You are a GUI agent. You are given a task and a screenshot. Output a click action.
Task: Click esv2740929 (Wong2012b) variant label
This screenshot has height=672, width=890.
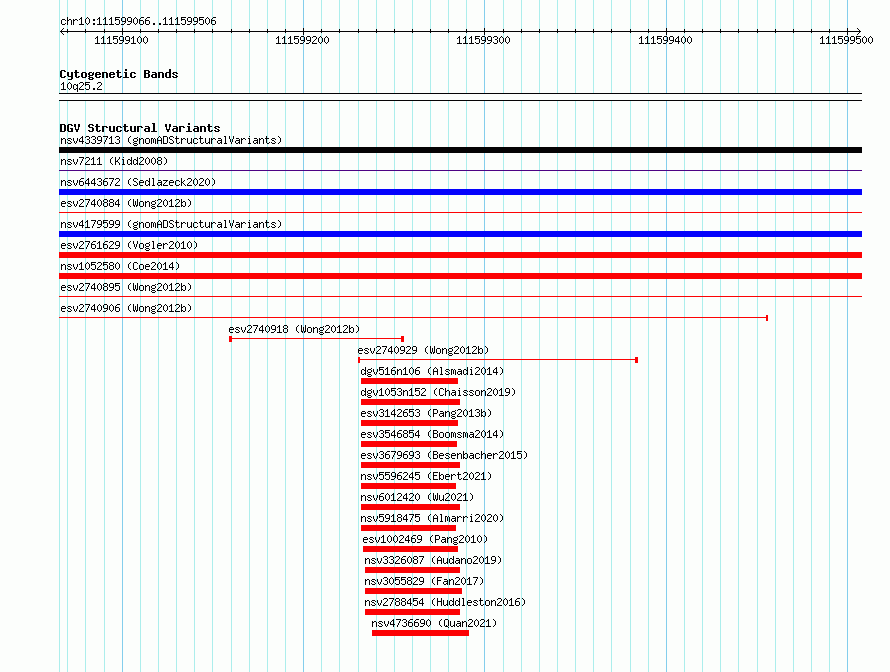click(423, 350)
